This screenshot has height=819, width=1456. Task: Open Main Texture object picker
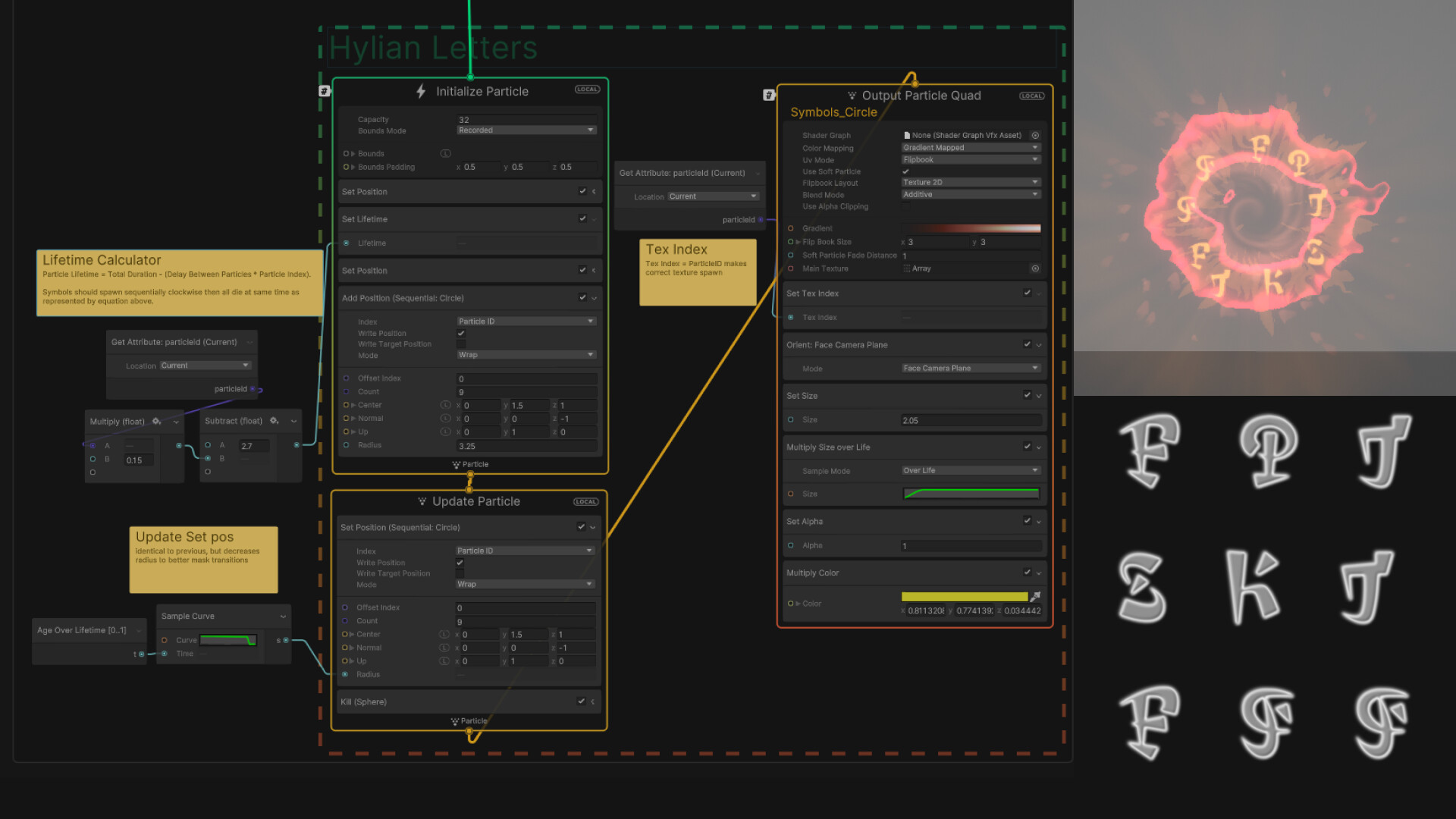pos(1035,268)
